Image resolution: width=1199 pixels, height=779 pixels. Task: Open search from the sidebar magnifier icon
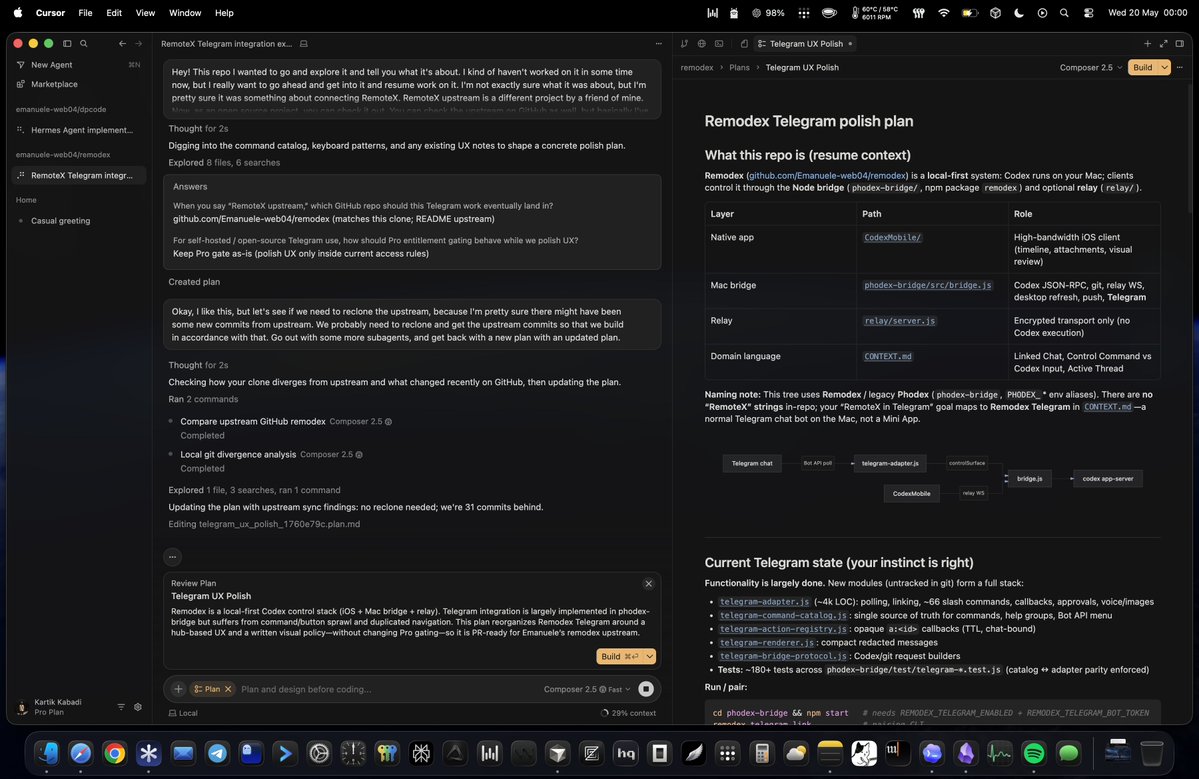click(x=84, y=44)
